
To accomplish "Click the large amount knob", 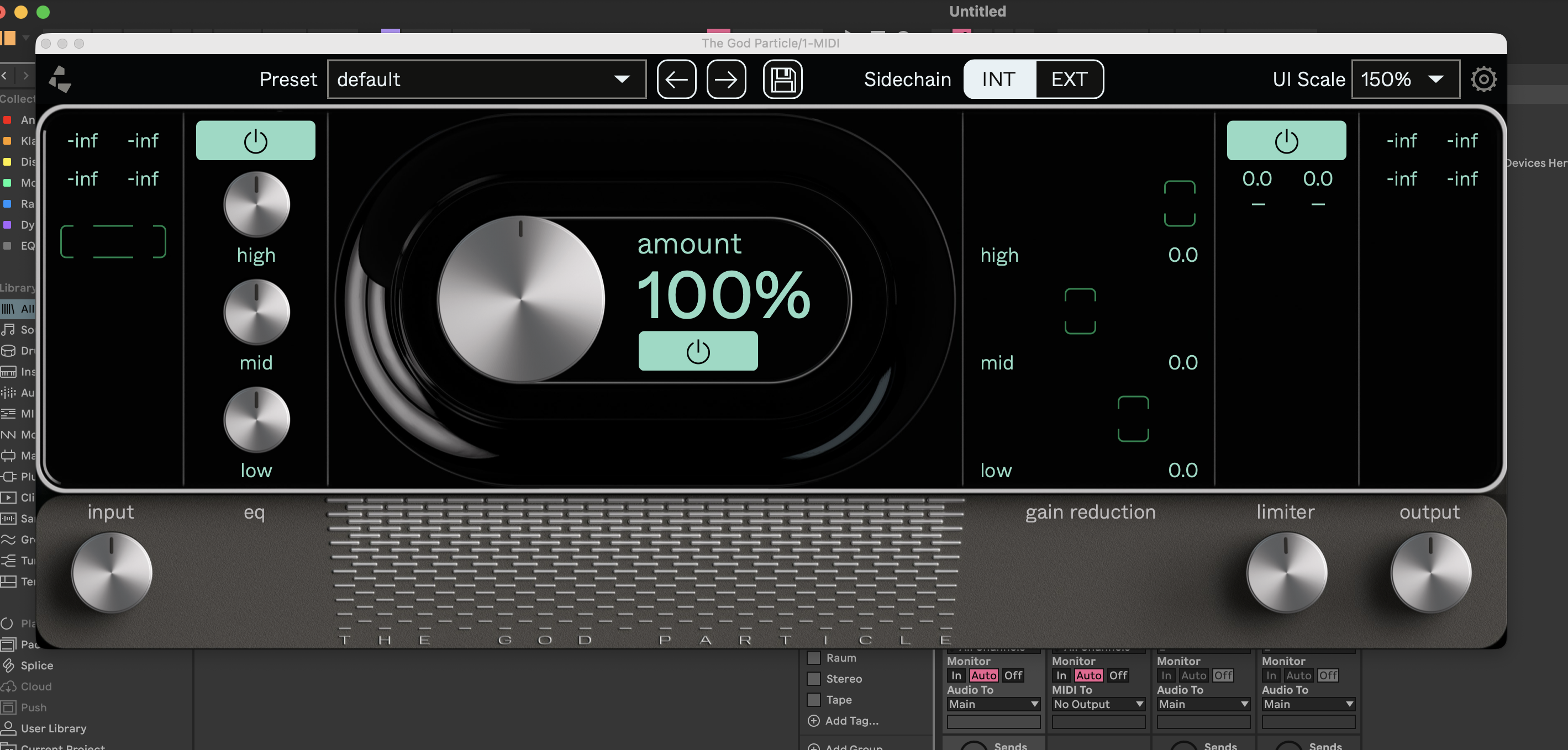I will 520,299.
